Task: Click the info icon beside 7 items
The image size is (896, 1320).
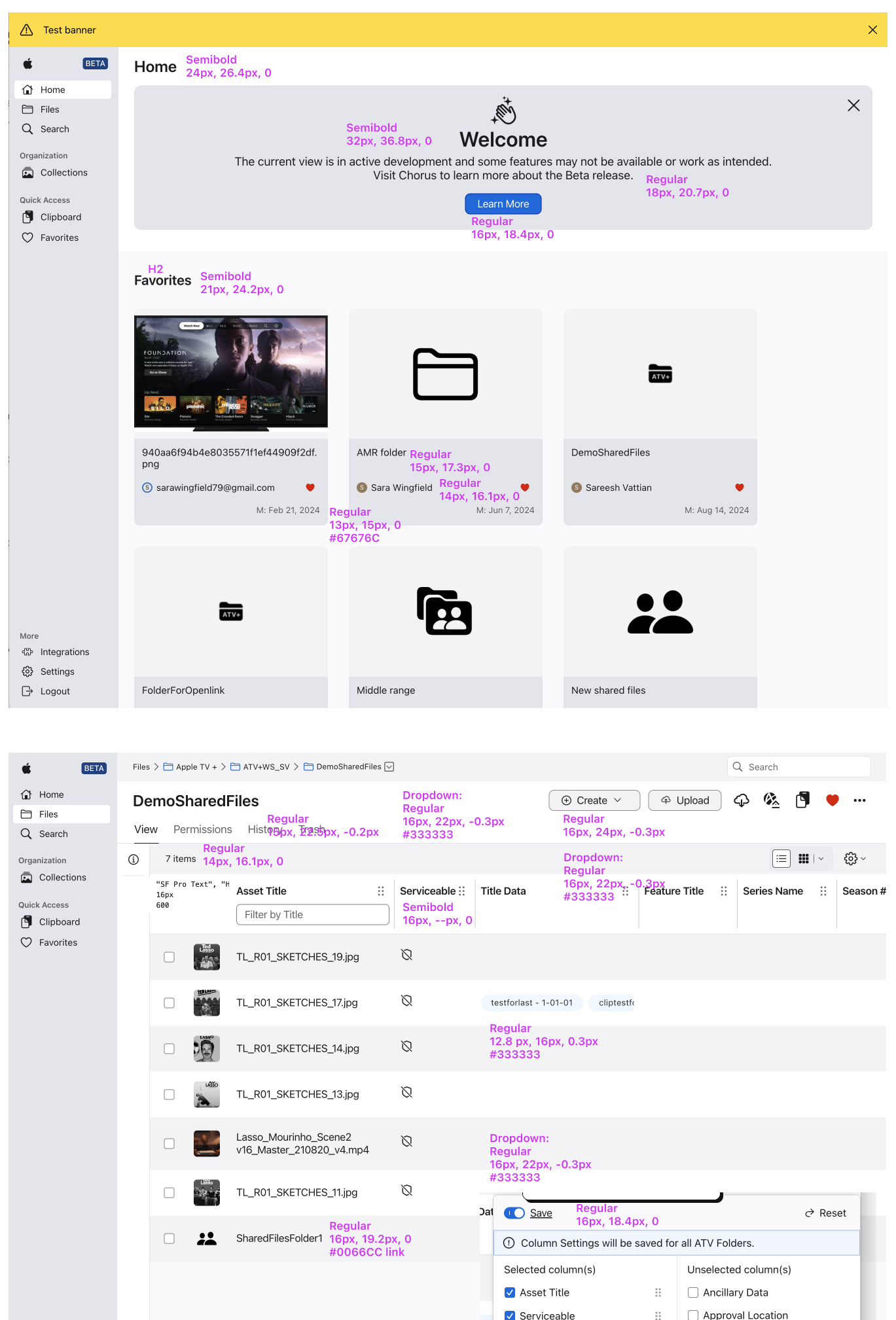Action: (x=134, y=859)
